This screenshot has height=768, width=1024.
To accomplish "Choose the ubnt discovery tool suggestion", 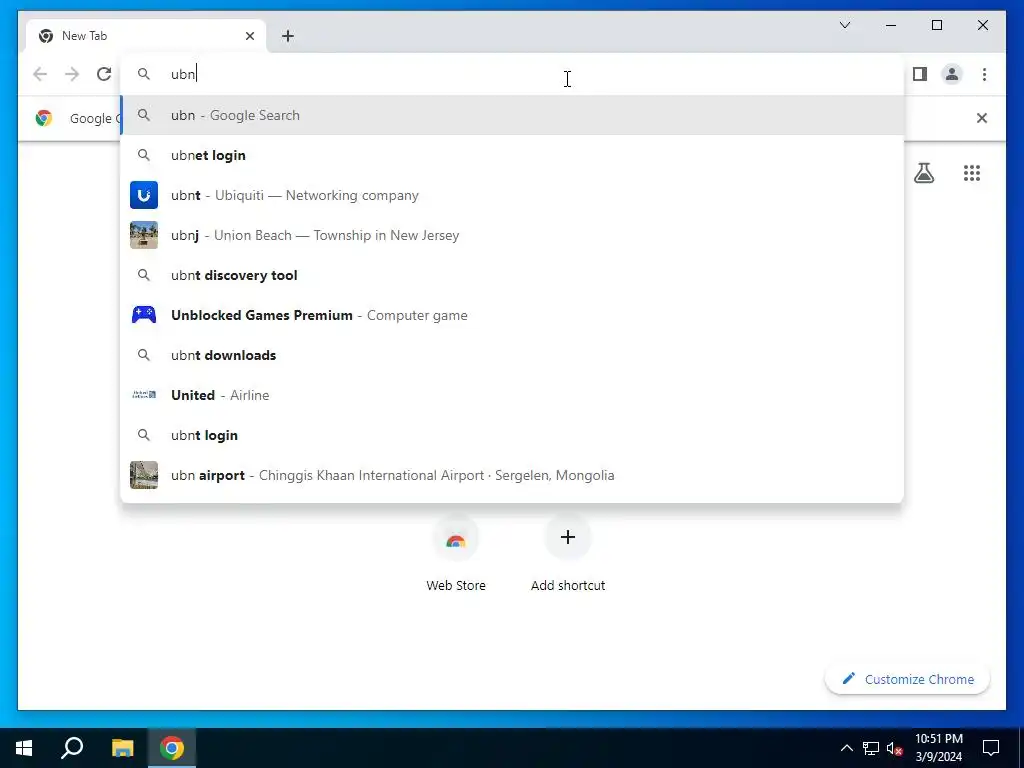I will point(512,275).
